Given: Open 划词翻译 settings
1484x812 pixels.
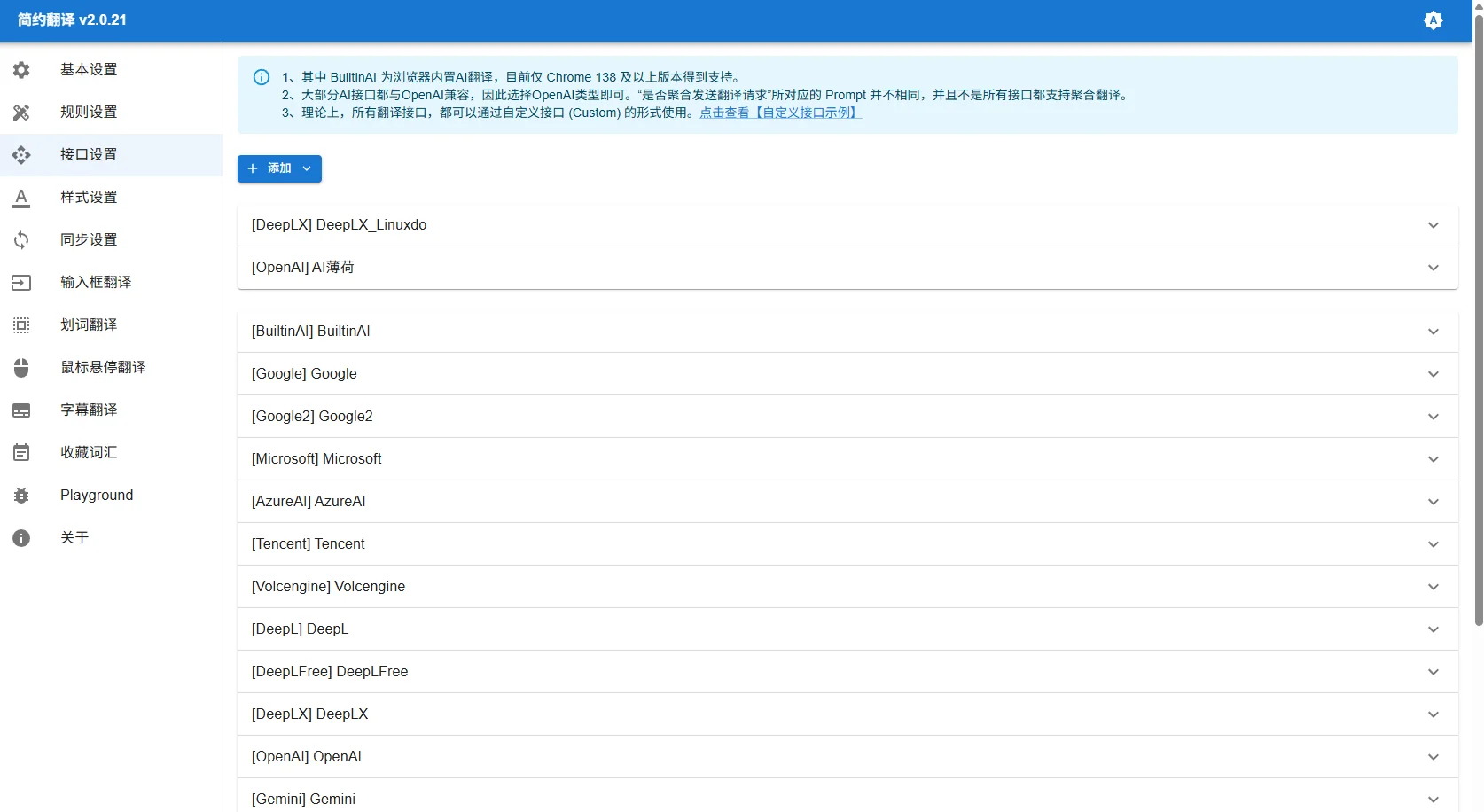Looking at the screenshot, I should point(111,325).
